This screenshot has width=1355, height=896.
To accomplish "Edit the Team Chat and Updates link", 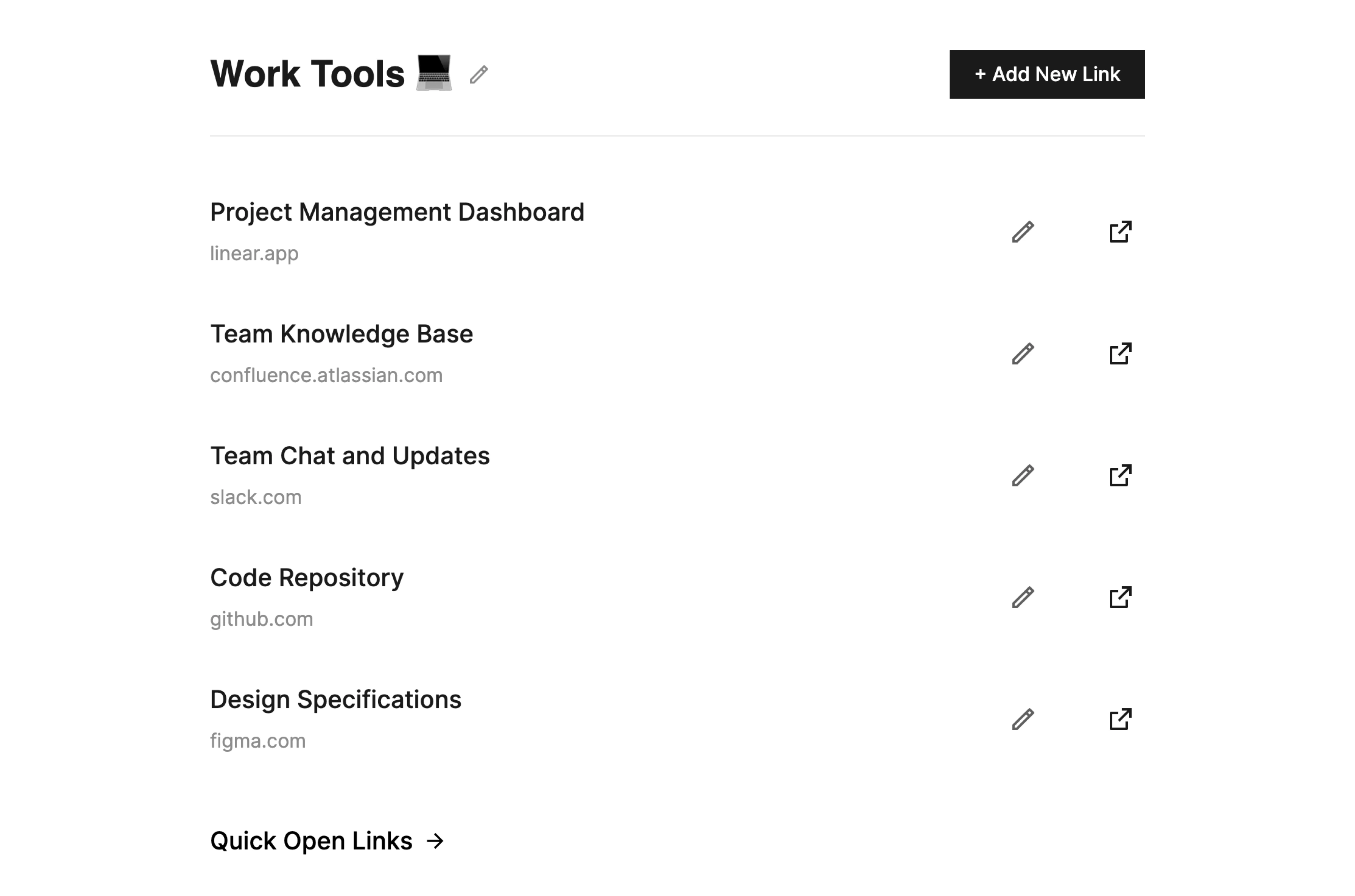I will point(1023,475).
